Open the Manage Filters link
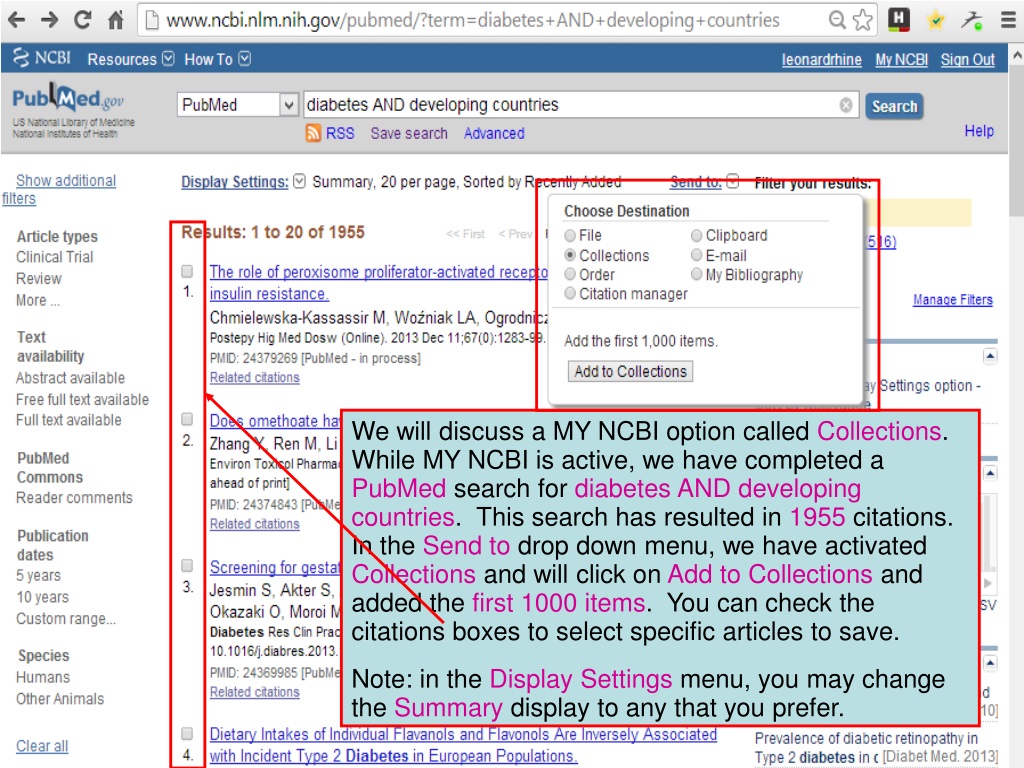Screen dimensions: 1024x768 952,300
